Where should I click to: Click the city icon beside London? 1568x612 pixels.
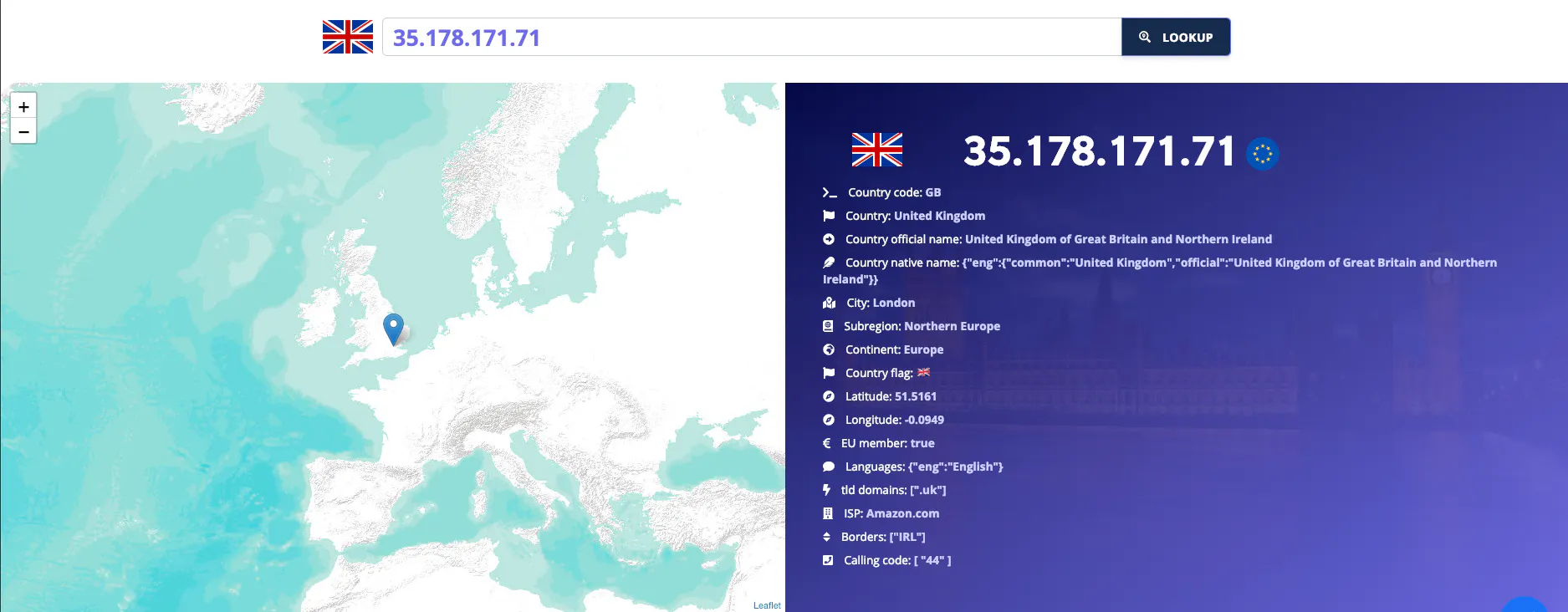(x=829, y=303)
